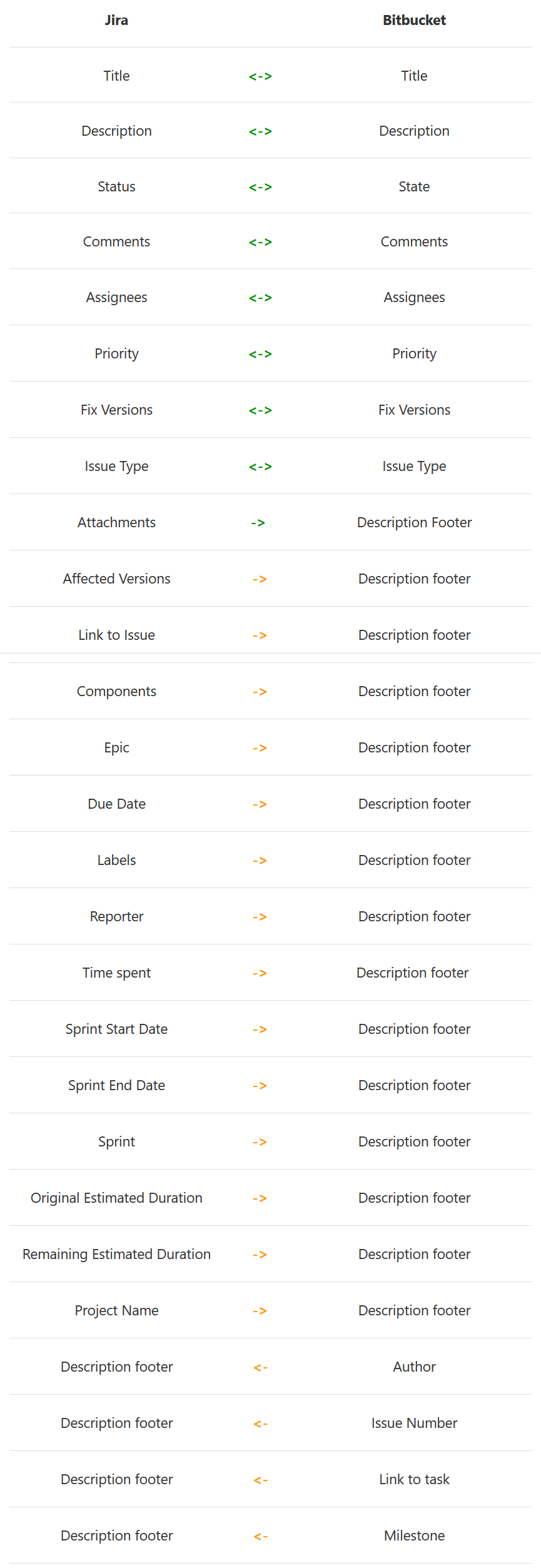Screen dimensions: 541x1568
Task: Click the orange arrow in the Epic row
Action: click(x=260, y=748)
